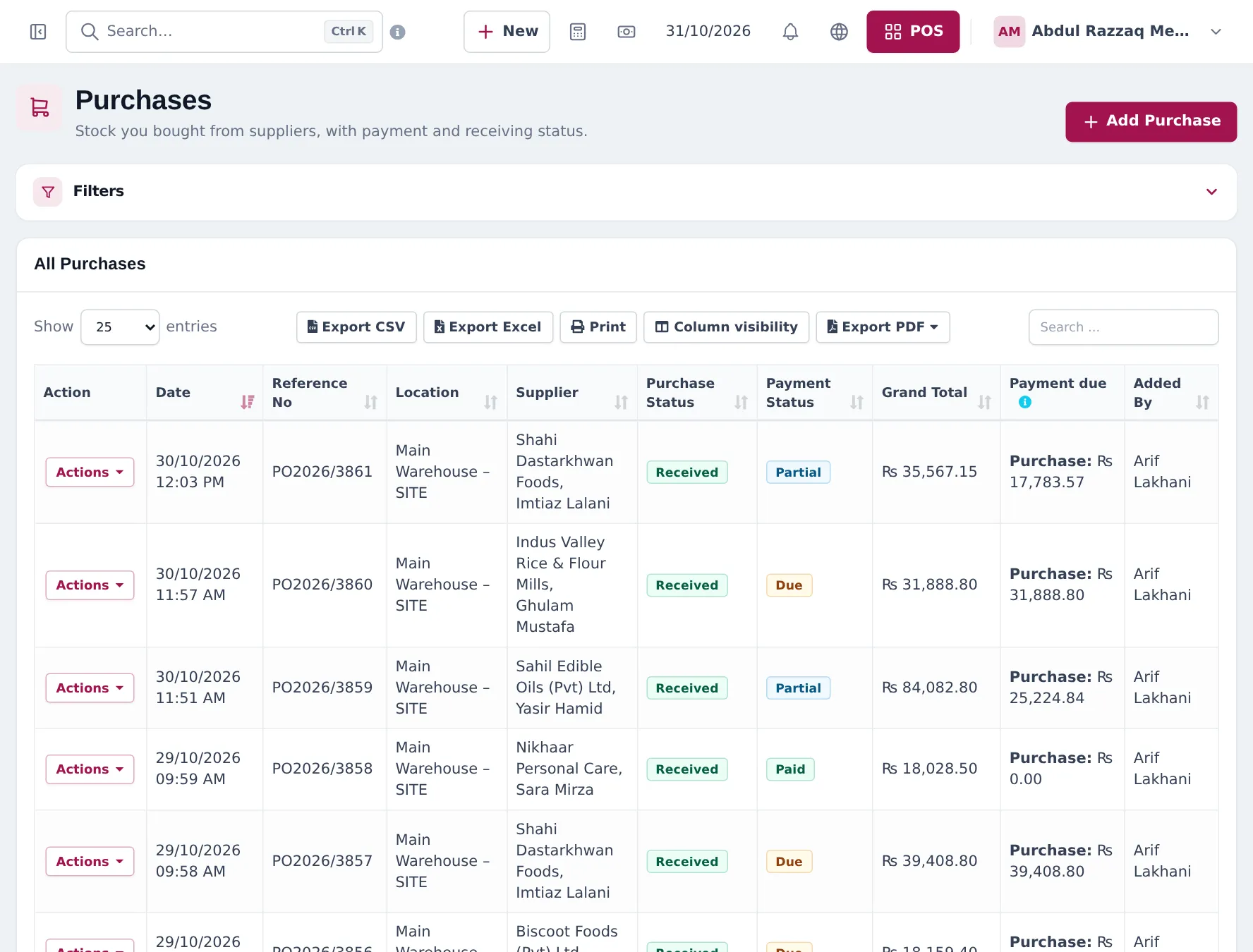Click the 31/10/2026 date in header

pyautogui.click(x=708, y=32)
